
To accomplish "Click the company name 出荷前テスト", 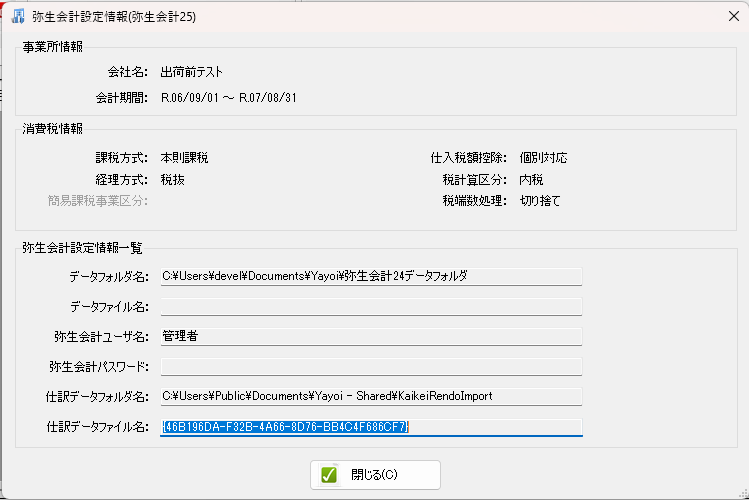I will (192, 72).
